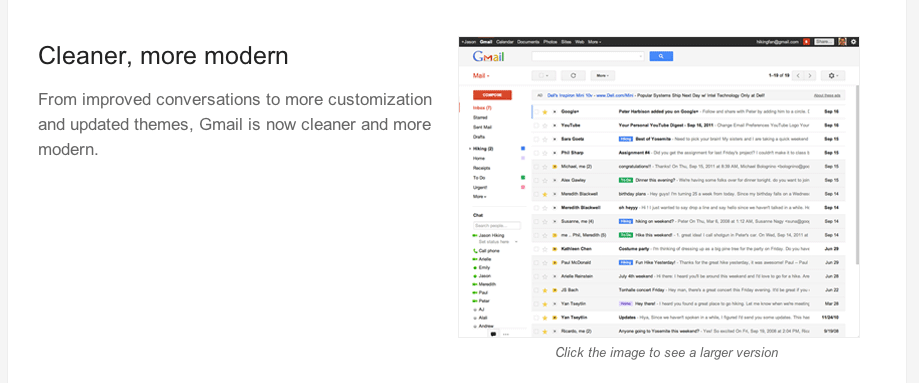Open Sent Mail in the sidebar
This screenshot has height=383, width=919.
coord(482,127)
